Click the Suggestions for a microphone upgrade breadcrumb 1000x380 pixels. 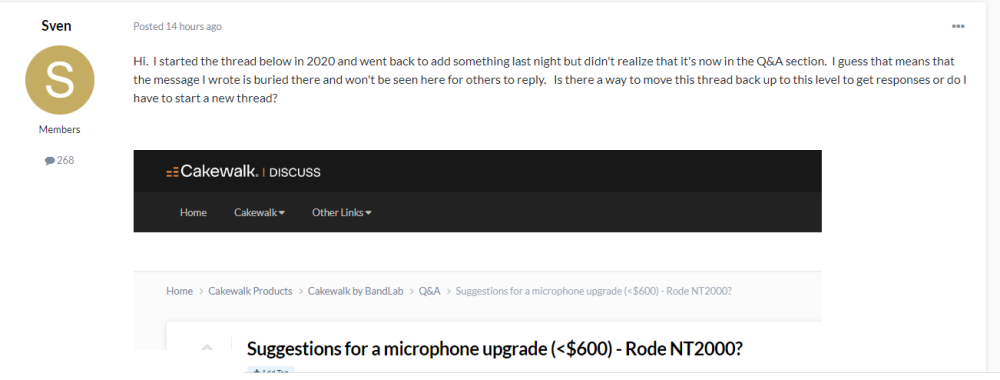(x=594, y=291)
